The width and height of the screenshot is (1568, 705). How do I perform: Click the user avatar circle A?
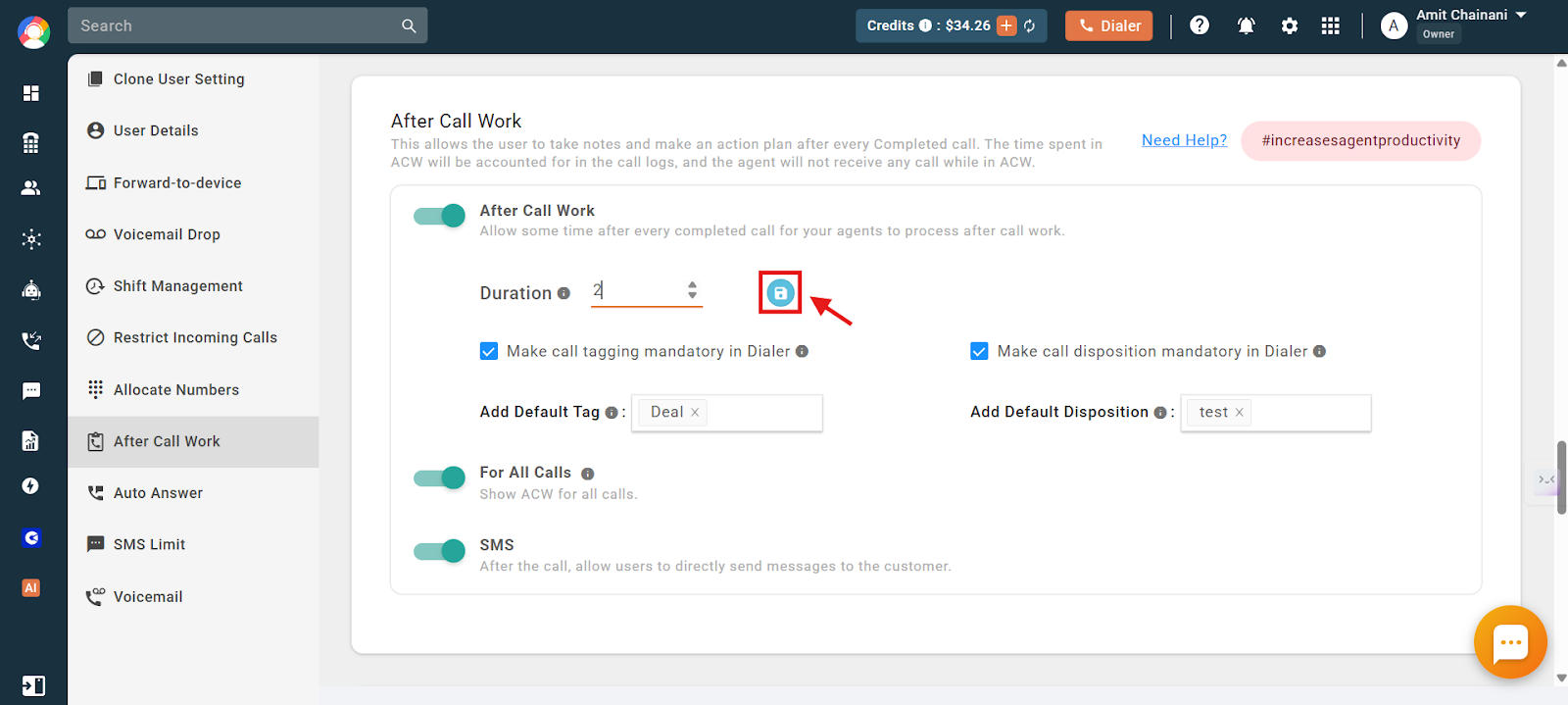tap(1394, 25)
